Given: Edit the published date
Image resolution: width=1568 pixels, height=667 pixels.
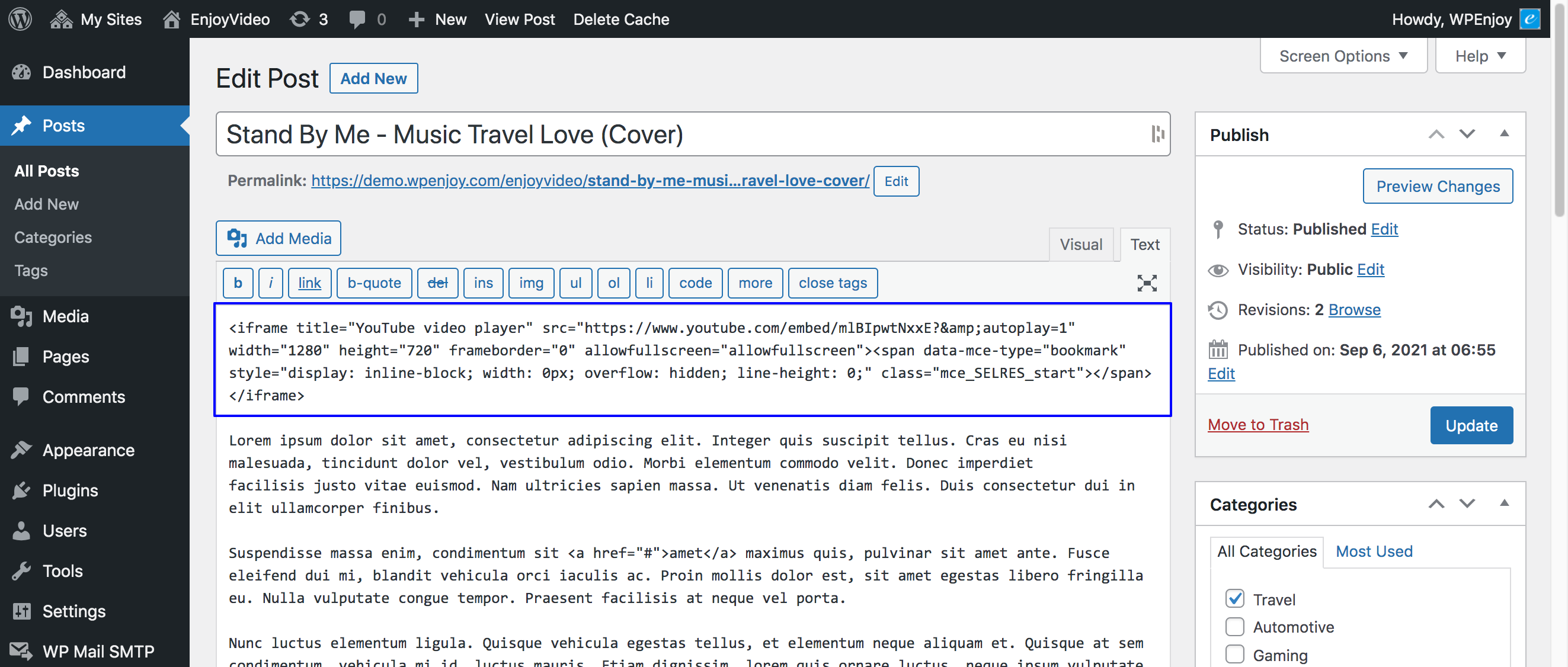Looking at the screenshot, I should pyautogui.click(x=1221, y=374).
